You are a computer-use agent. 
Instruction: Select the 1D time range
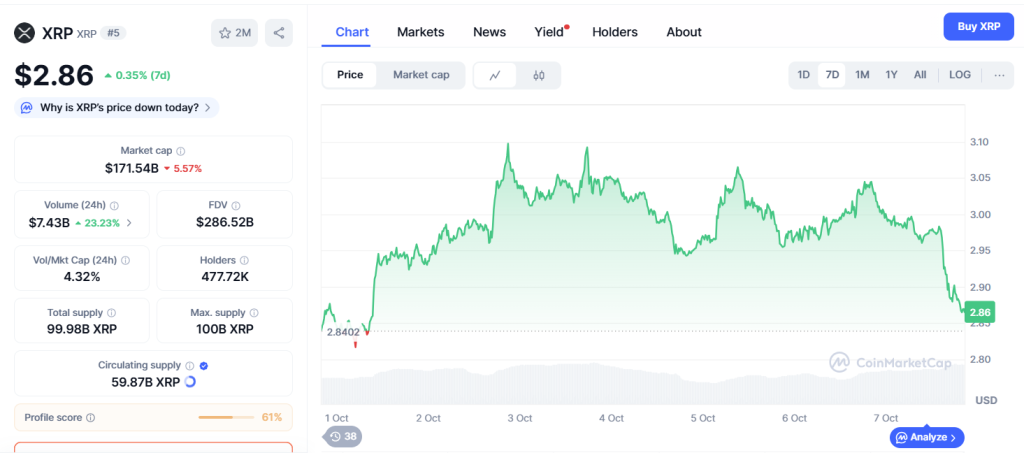click(x=803, y=75)
